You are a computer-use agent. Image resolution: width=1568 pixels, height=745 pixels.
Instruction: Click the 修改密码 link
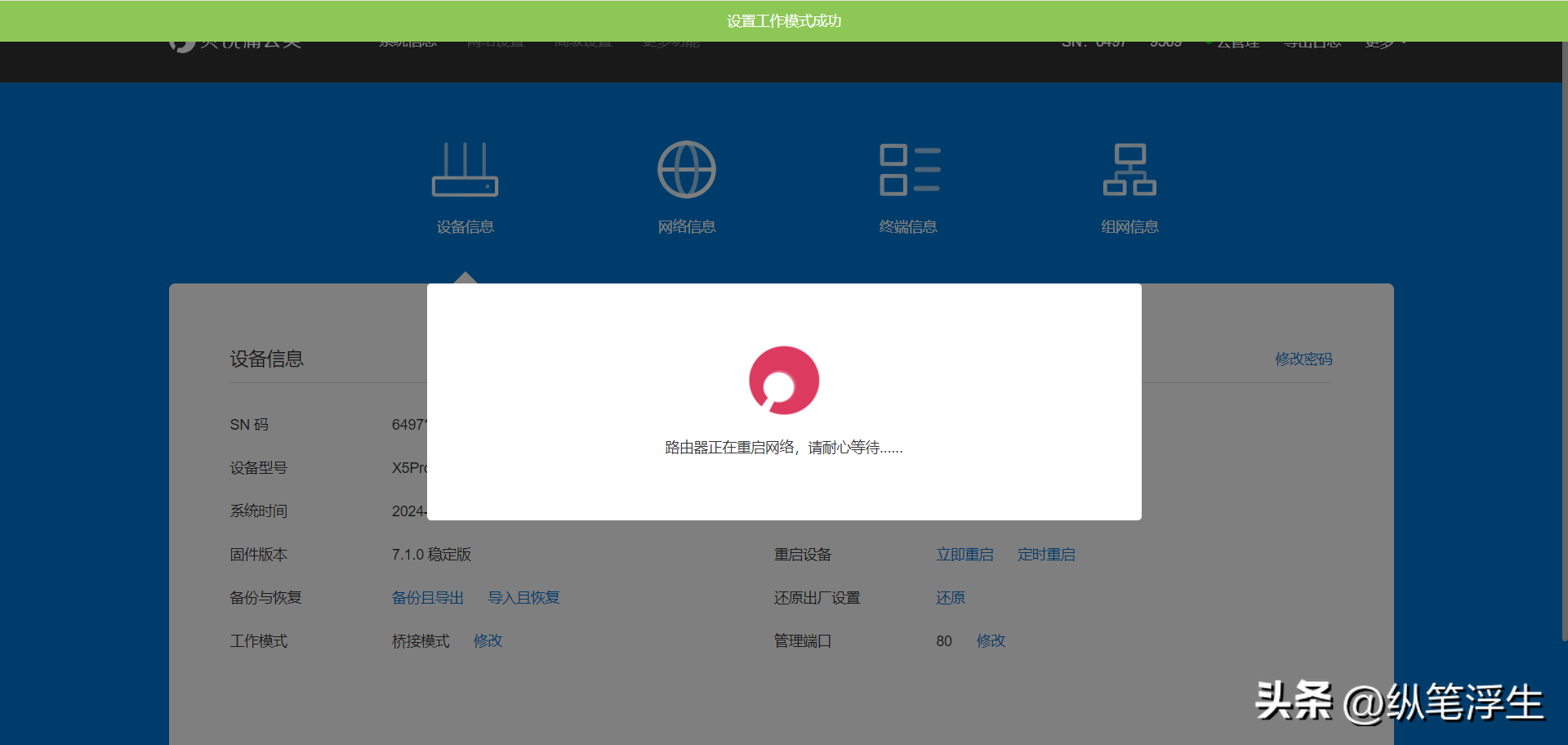[x=1303, y=359]
